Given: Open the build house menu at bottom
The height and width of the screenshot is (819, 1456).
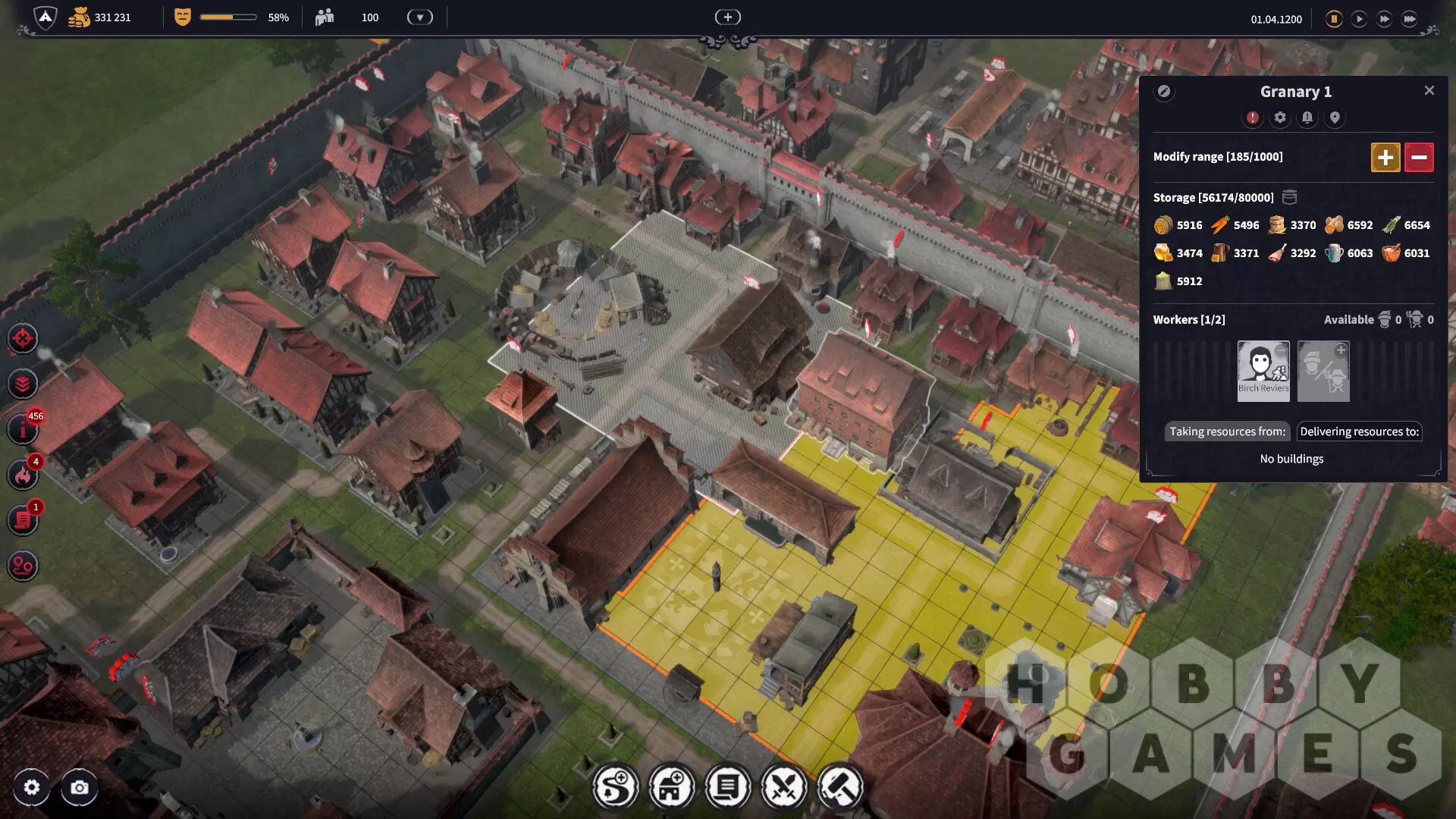Looking at the screenshot, I should [672, 787].
